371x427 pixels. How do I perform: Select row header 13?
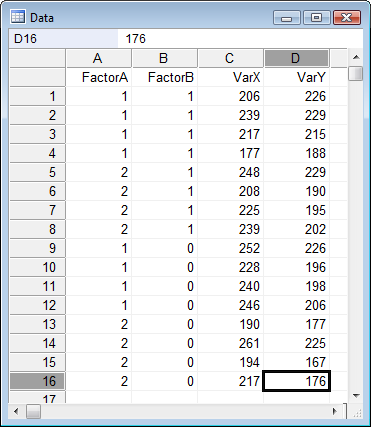(x=37, y=324)
